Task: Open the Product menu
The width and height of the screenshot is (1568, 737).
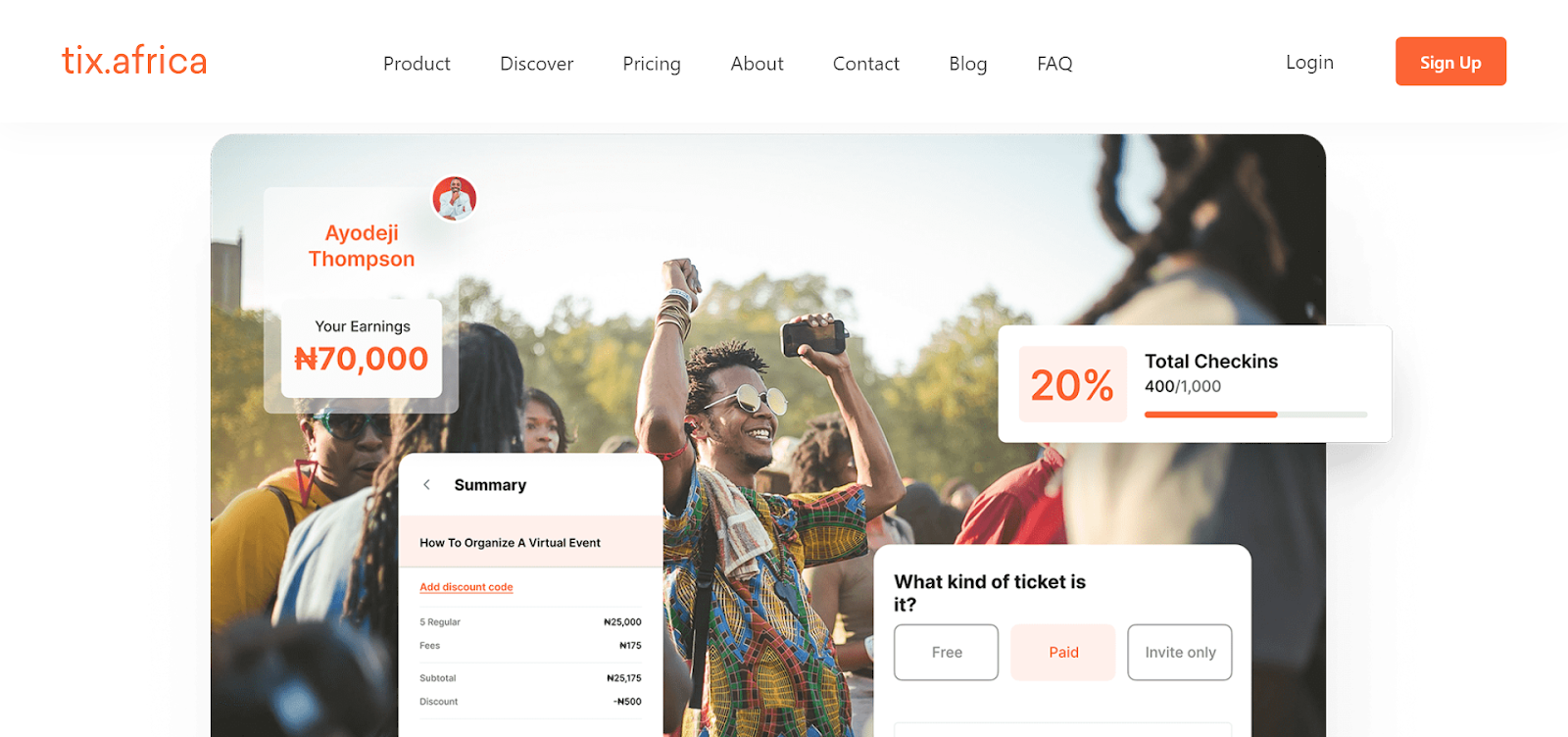Action: click(416, 64)
